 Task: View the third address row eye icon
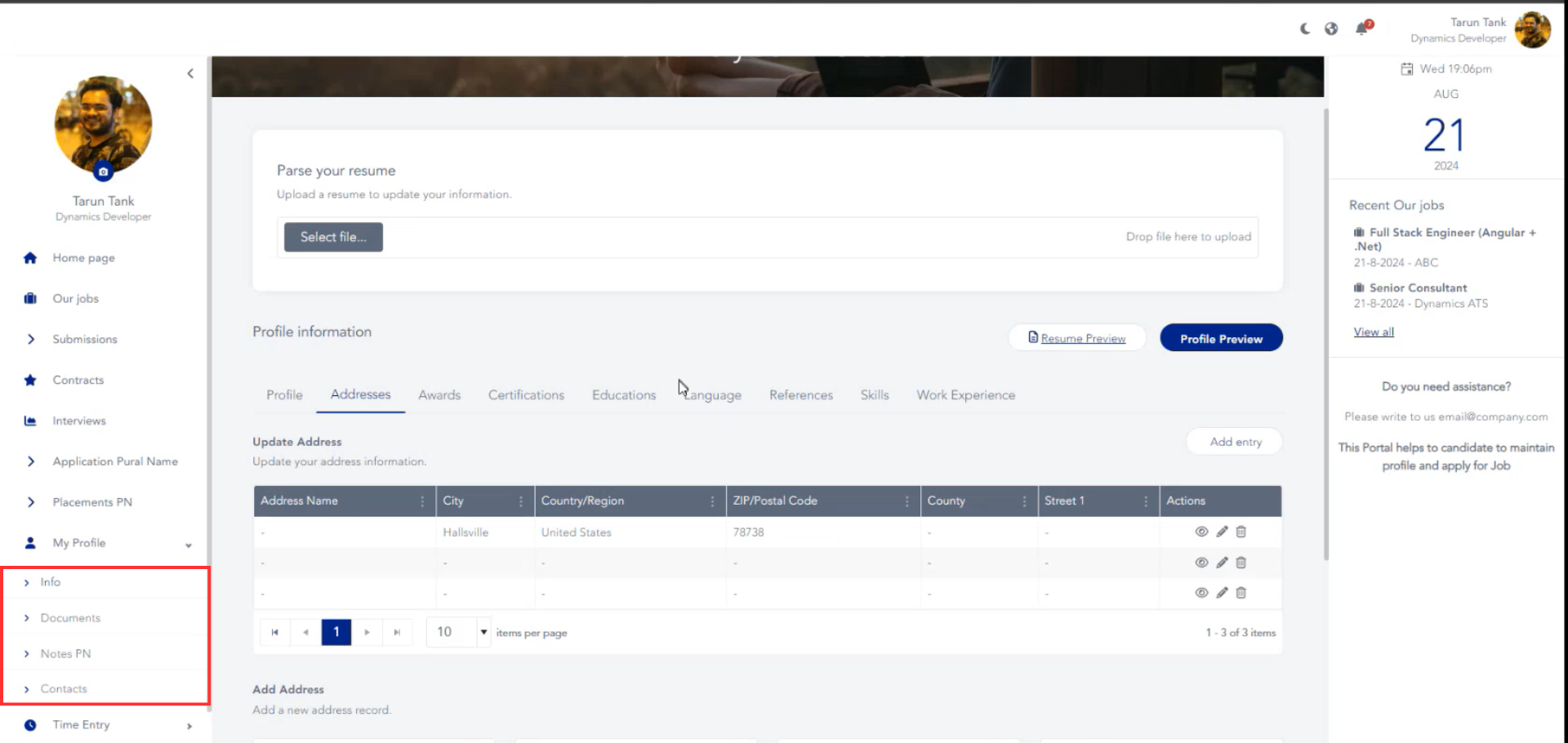coord(1201,593)
